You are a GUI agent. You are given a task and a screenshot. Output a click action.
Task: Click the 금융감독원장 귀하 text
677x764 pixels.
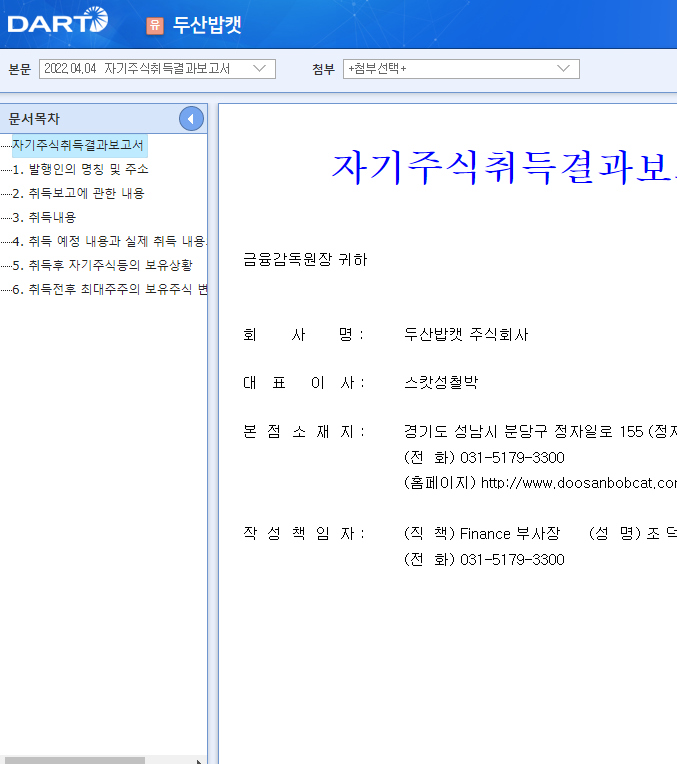point(305,259)
